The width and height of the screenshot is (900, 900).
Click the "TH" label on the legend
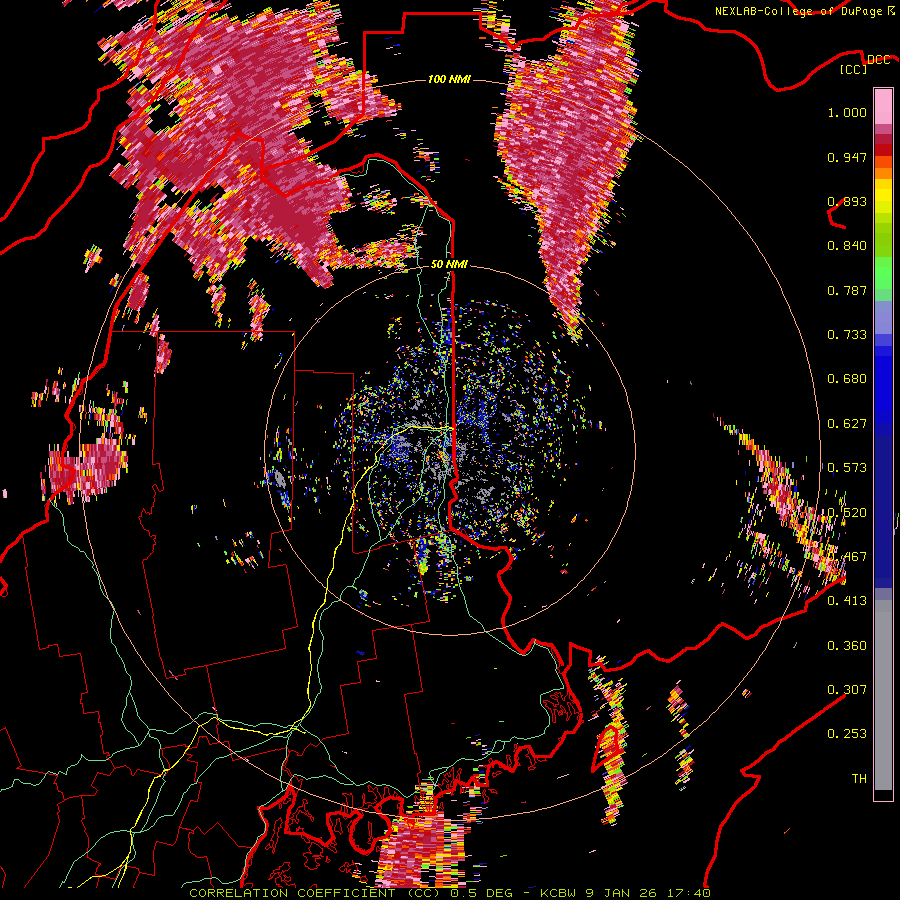pyautogui.click(x=859, y=779)
